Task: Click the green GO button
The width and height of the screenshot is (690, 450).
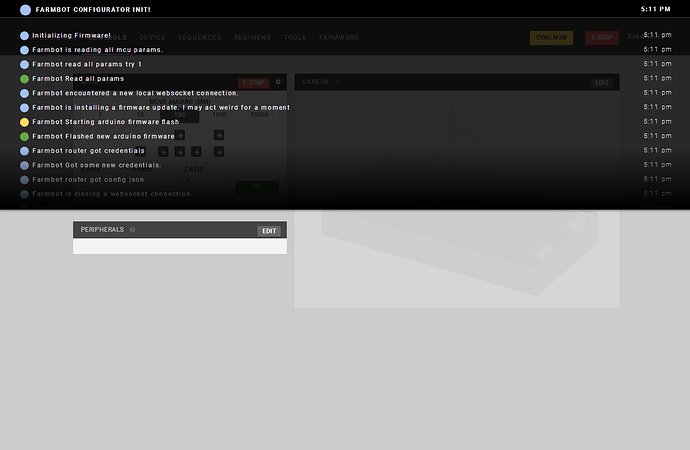Action: point(257,187)
